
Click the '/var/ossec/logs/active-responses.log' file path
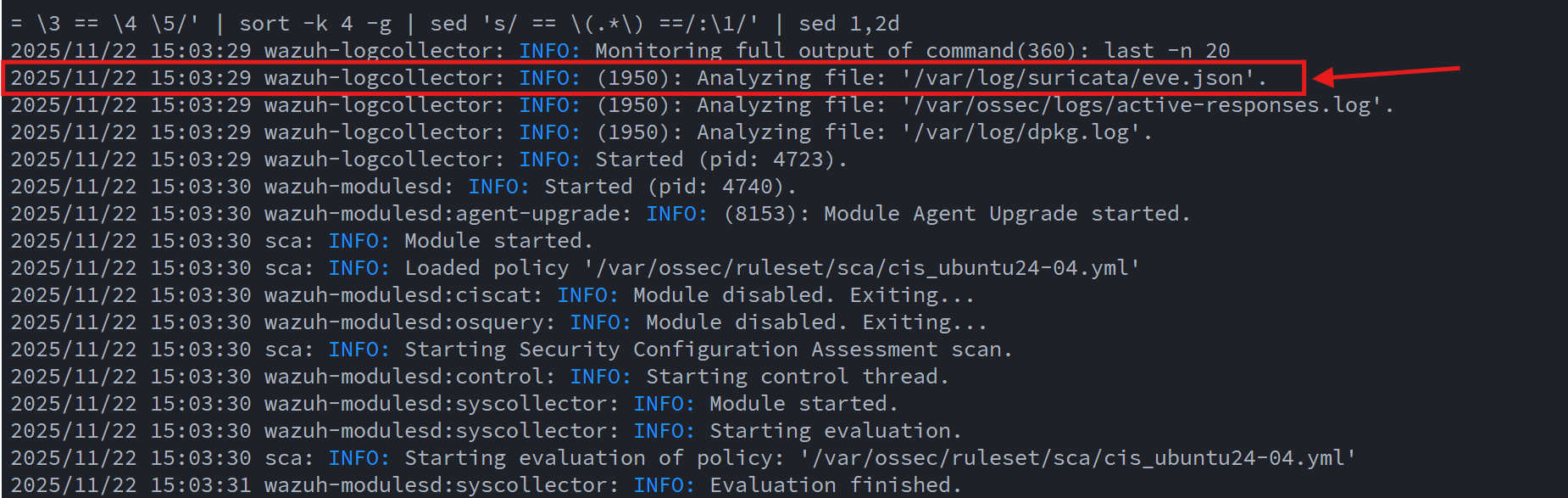coord(1141,105)
